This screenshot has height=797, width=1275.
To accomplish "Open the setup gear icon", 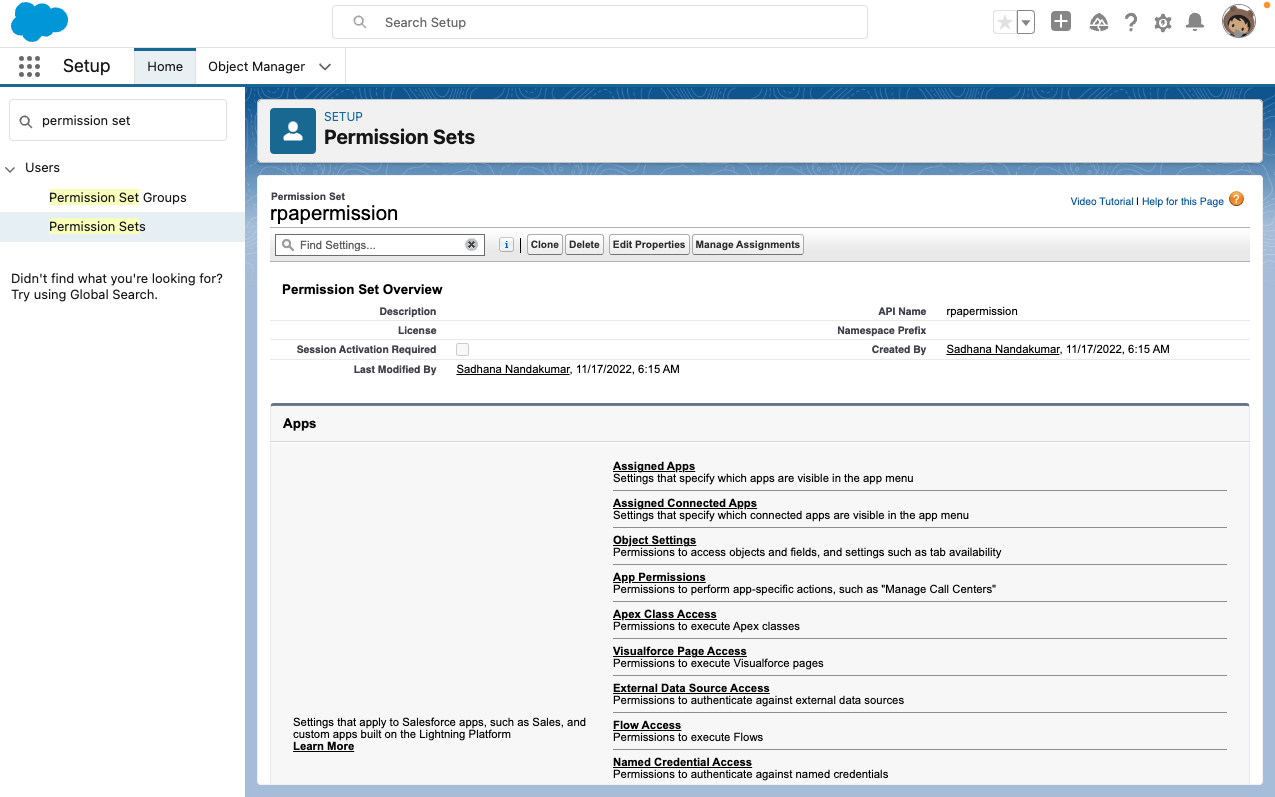I will tap(1163, 22).
